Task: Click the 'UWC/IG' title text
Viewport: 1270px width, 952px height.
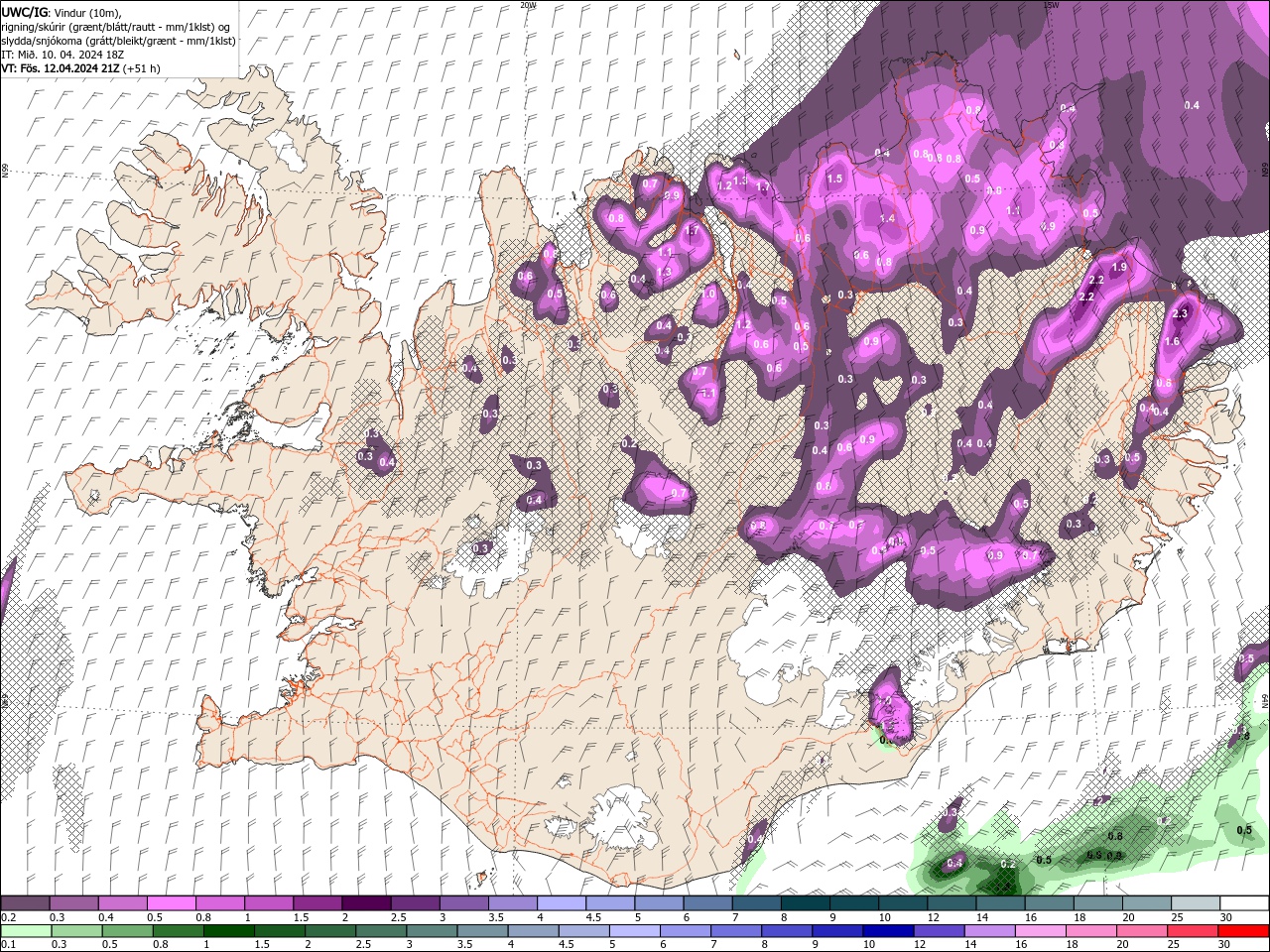Action: (24, 11)
